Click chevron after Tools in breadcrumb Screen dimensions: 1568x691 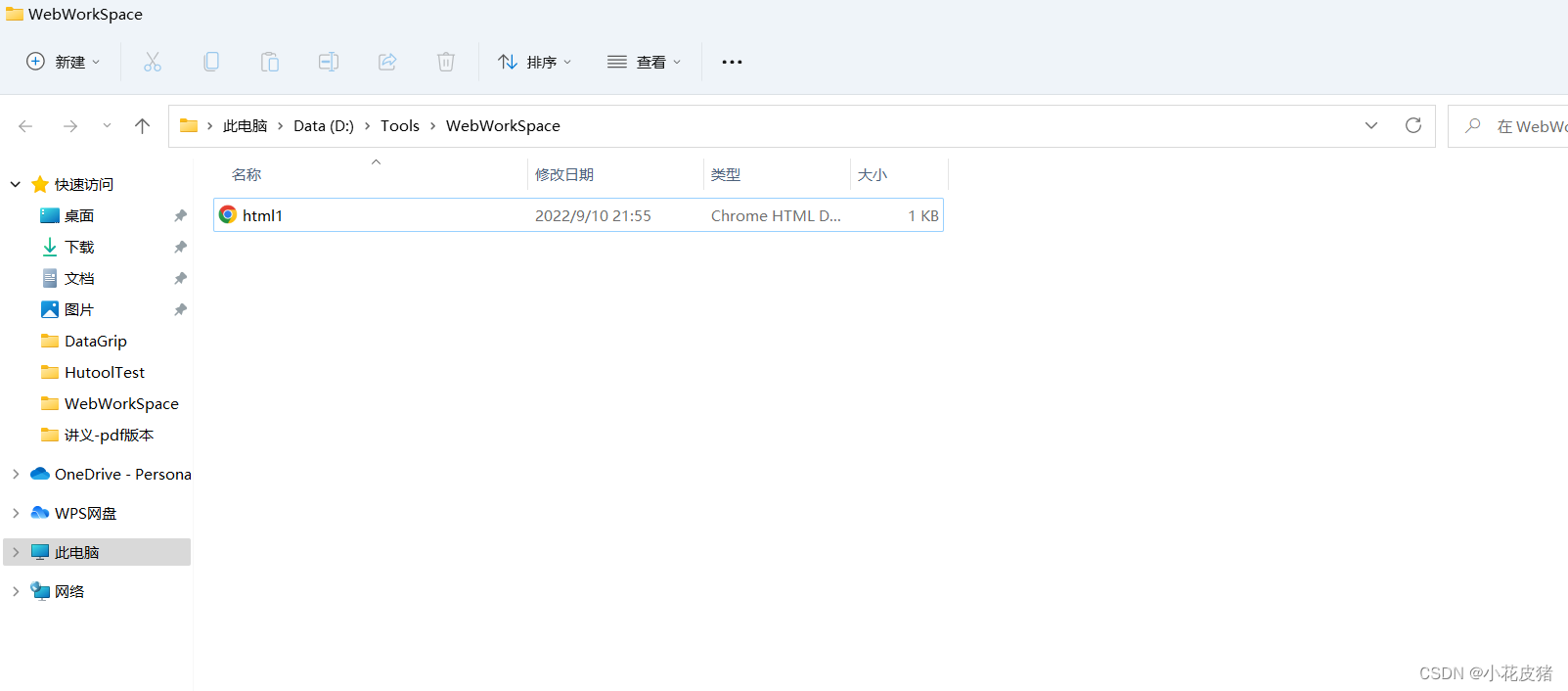[x=432, y=126]
